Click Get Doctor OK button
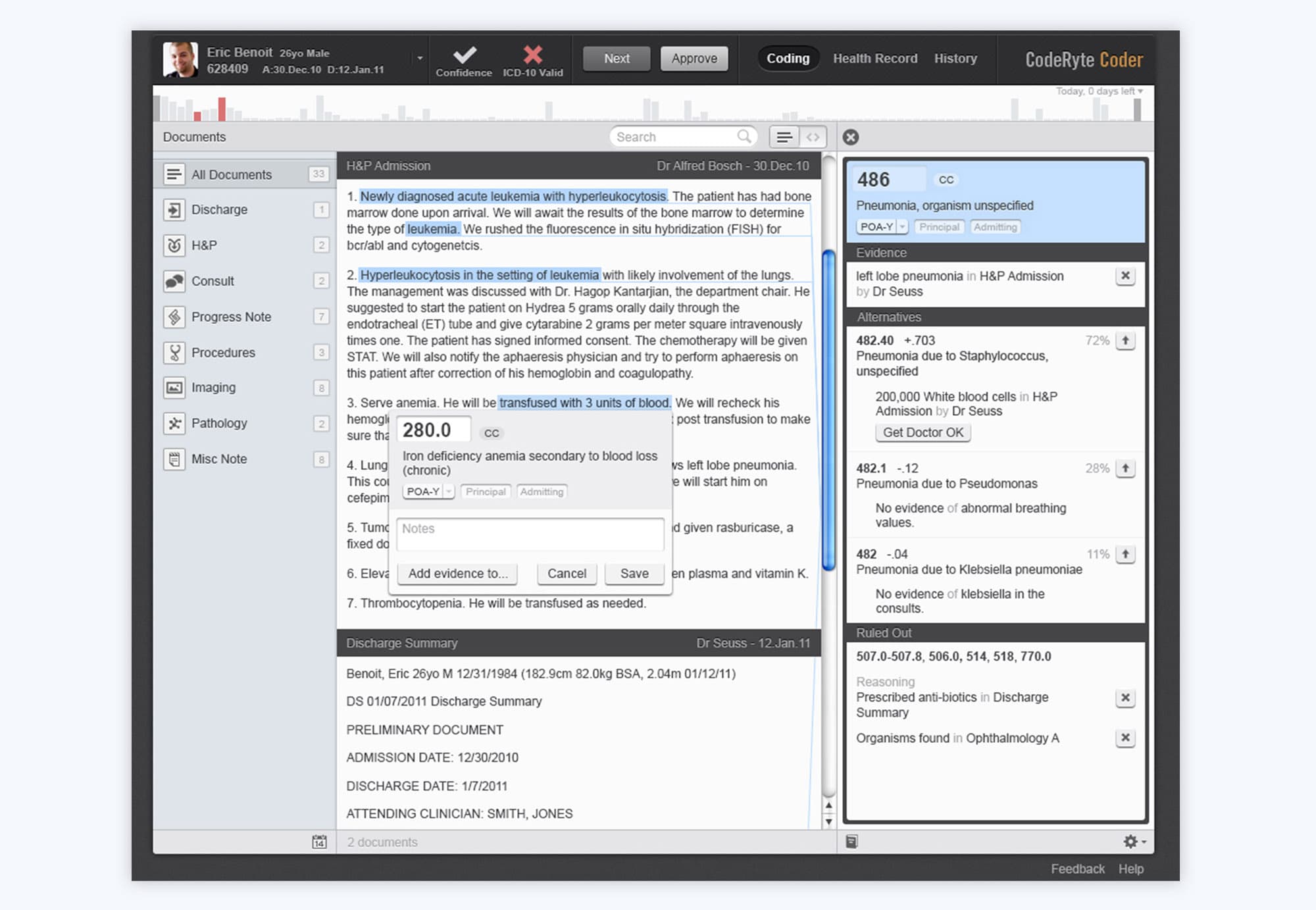Image resolution: width=1316 pixels, height=910 pixels. [x=923, y=432]
